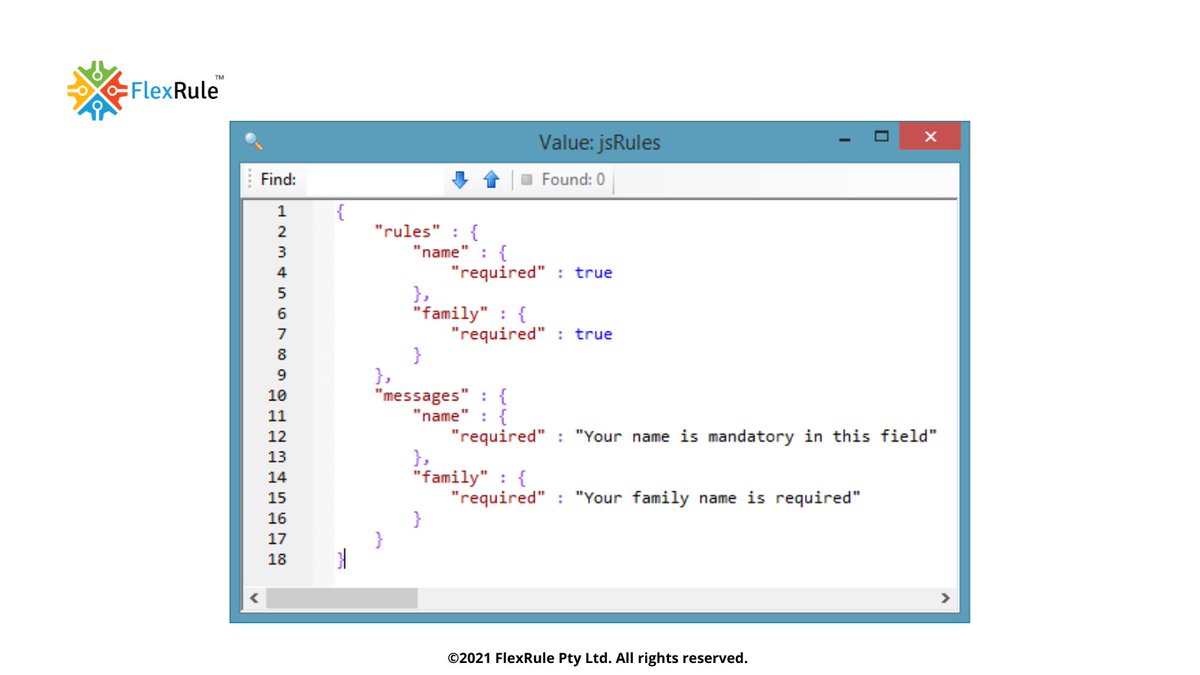Maximize the Value: jsRules window
Image resolution: width=1200 pixels, height=675 pixels.
coord(881,136)
